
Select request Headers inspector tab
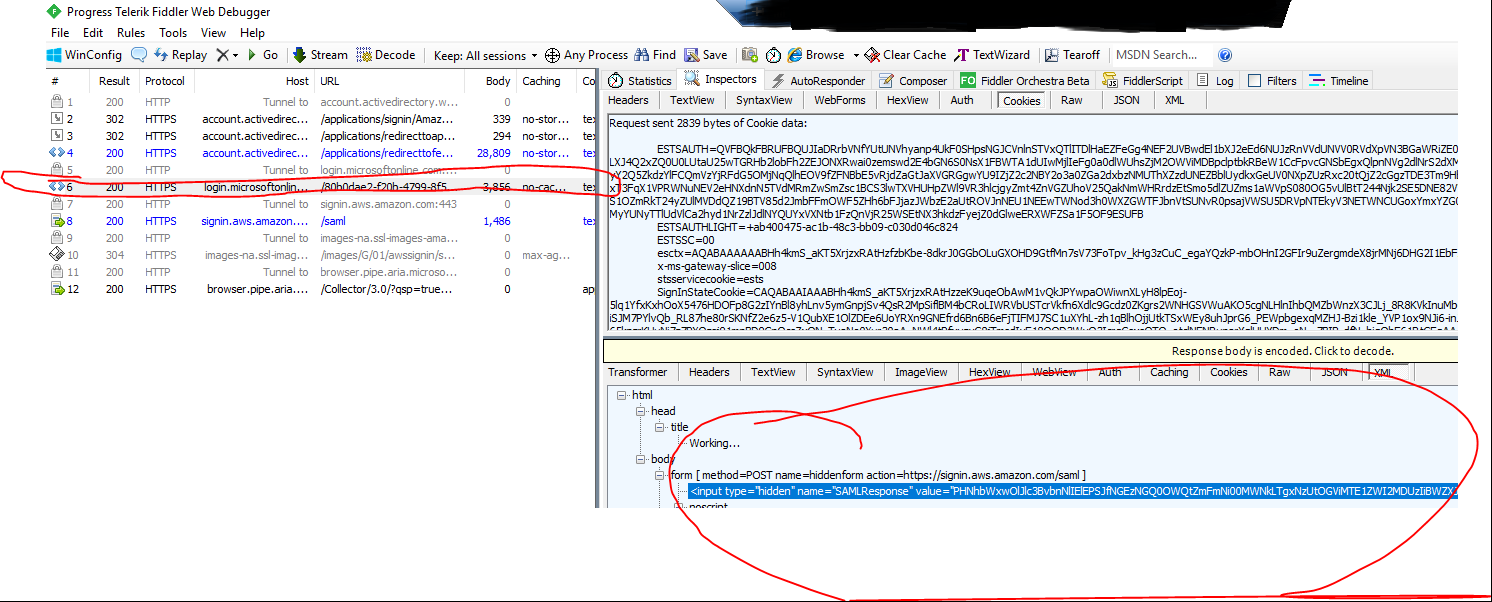pyautogui.click(x=629, y=100)
